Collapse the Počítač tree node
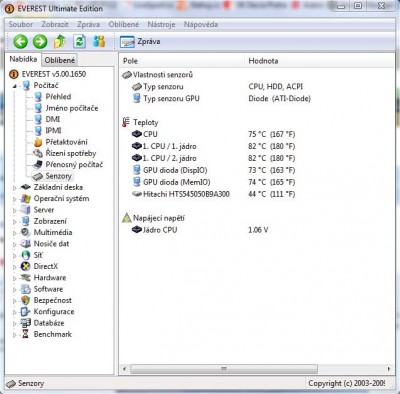Image resolution: width=400 pixels, height=394 pixels. pos(14,86)
